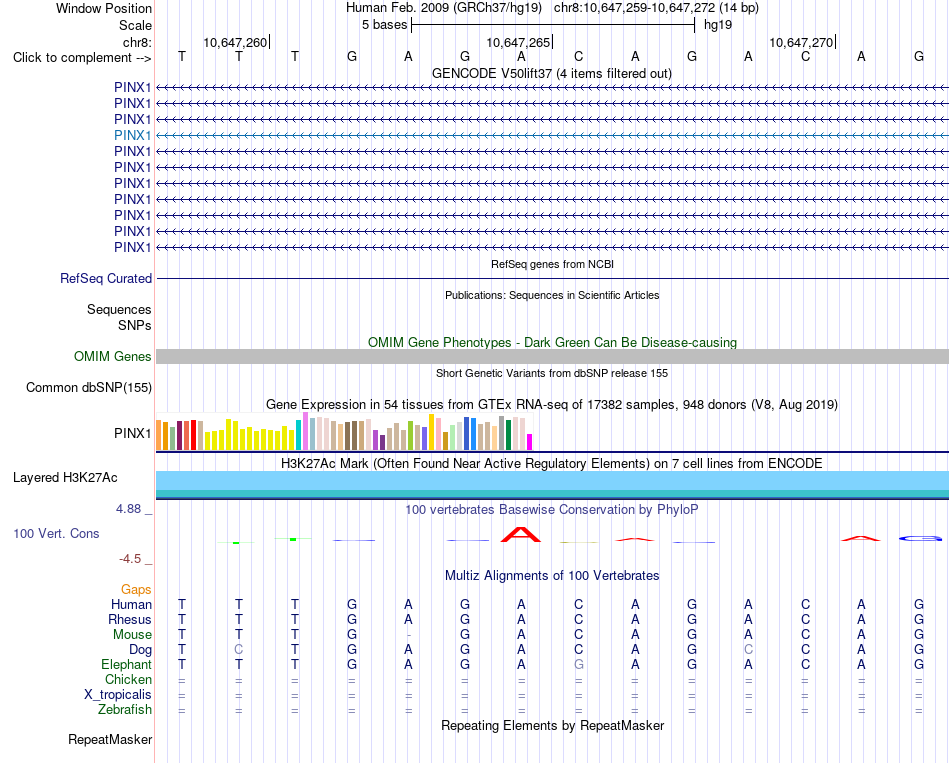Image resolution: width=950 pixels, height=763 pixels.
Task: Select the Elephant alignment row label
Action: [126, 664]
